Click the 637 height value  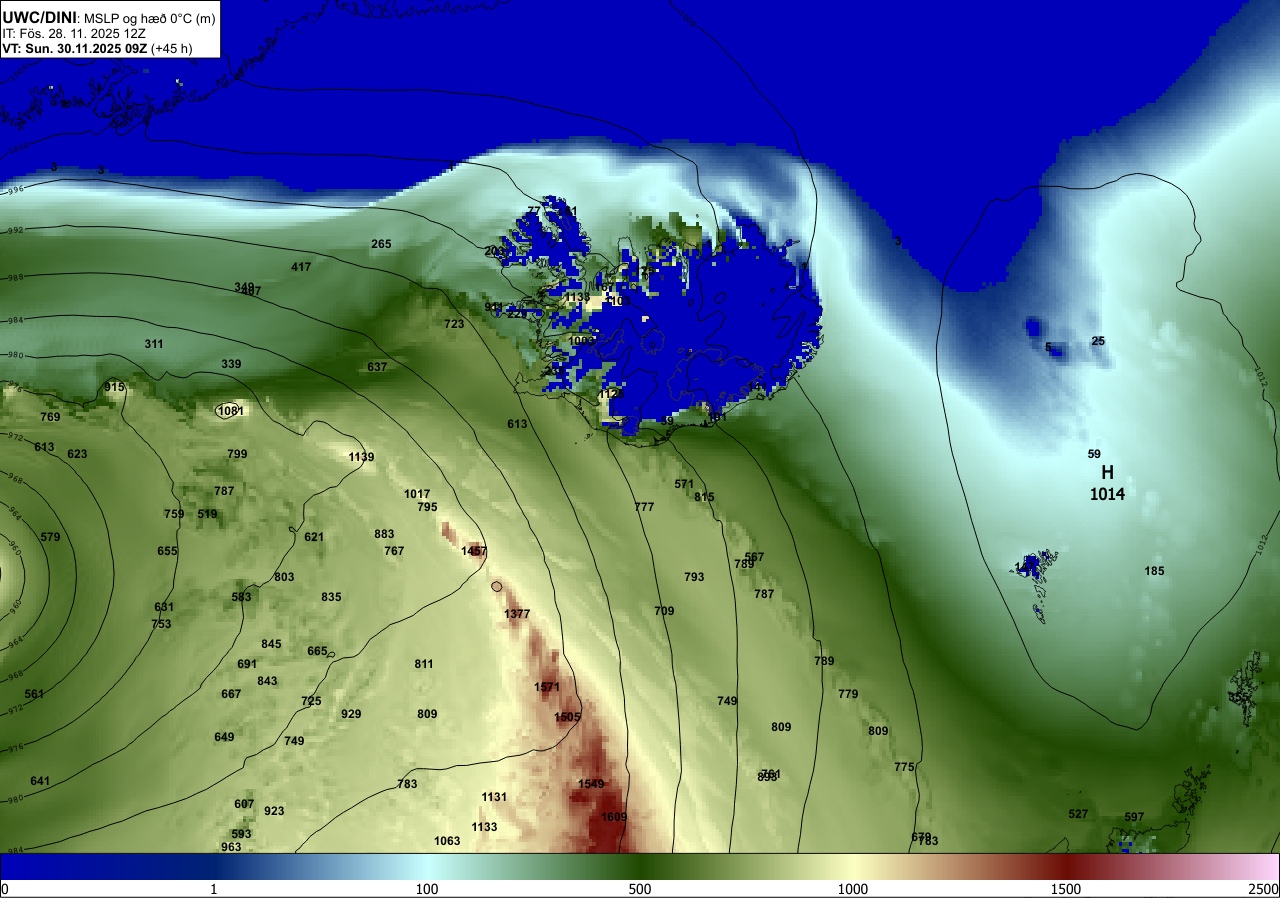377,367
